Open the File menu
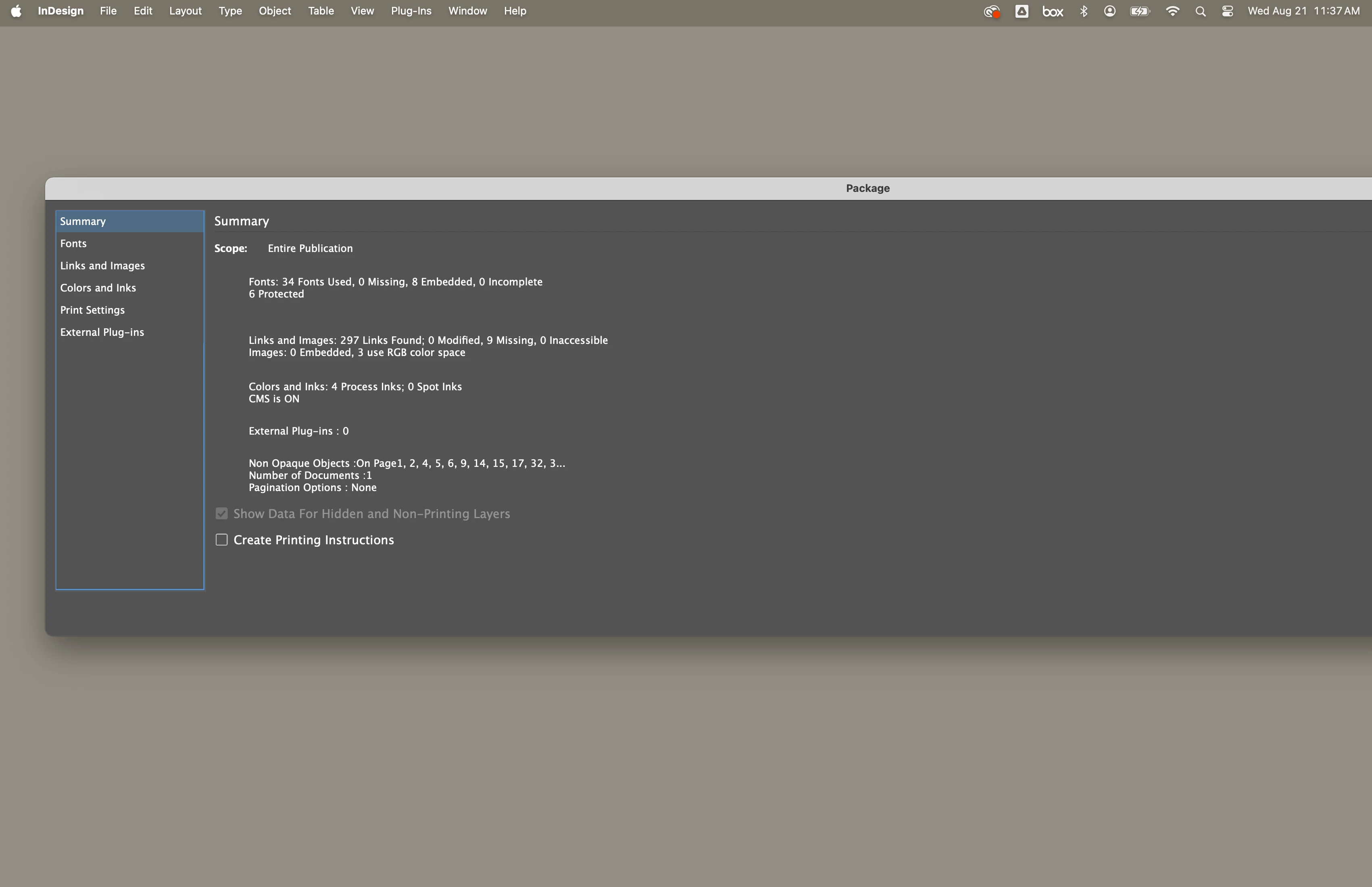This screenshot has height=887, width=1372. coord(108,11)
